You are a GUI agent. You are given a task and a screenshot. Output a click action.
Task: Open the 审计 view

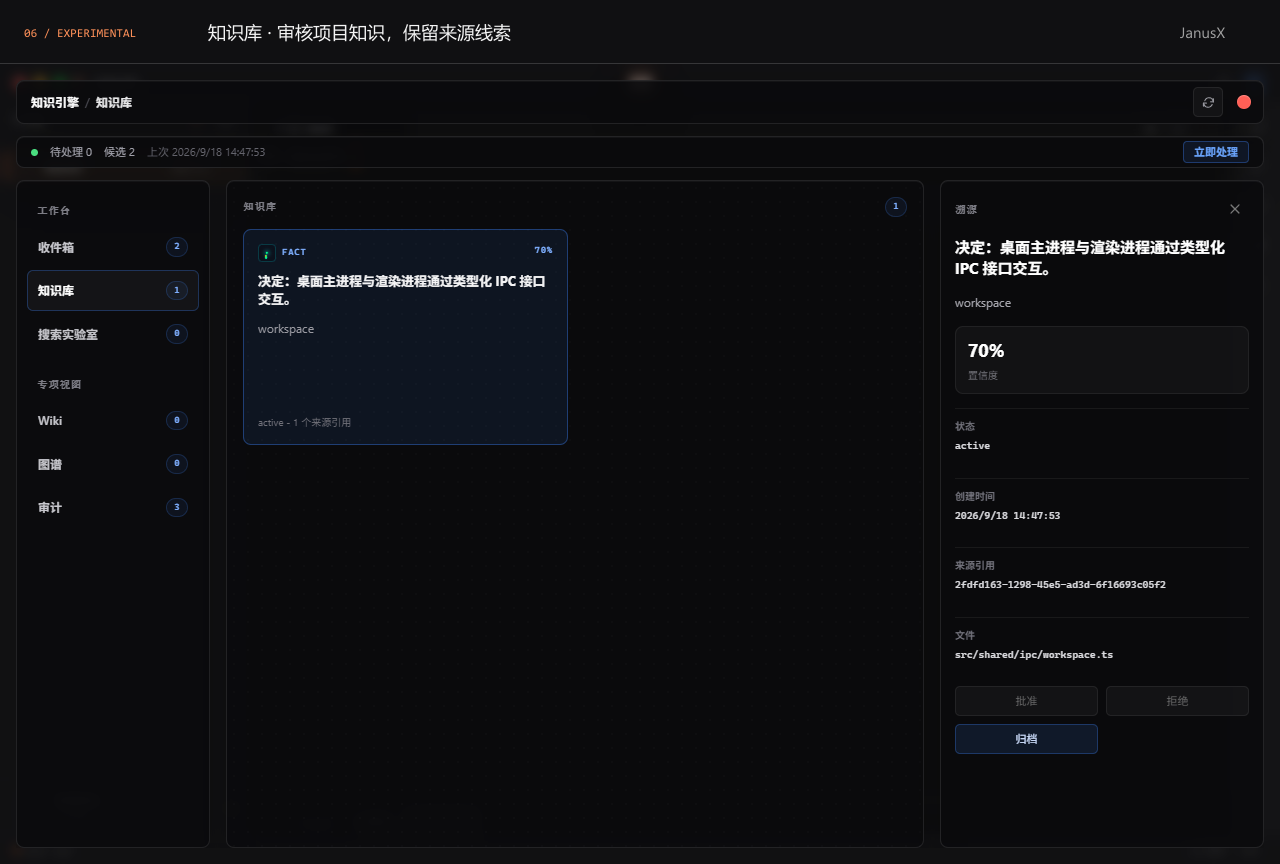click(x=113, y=508)
